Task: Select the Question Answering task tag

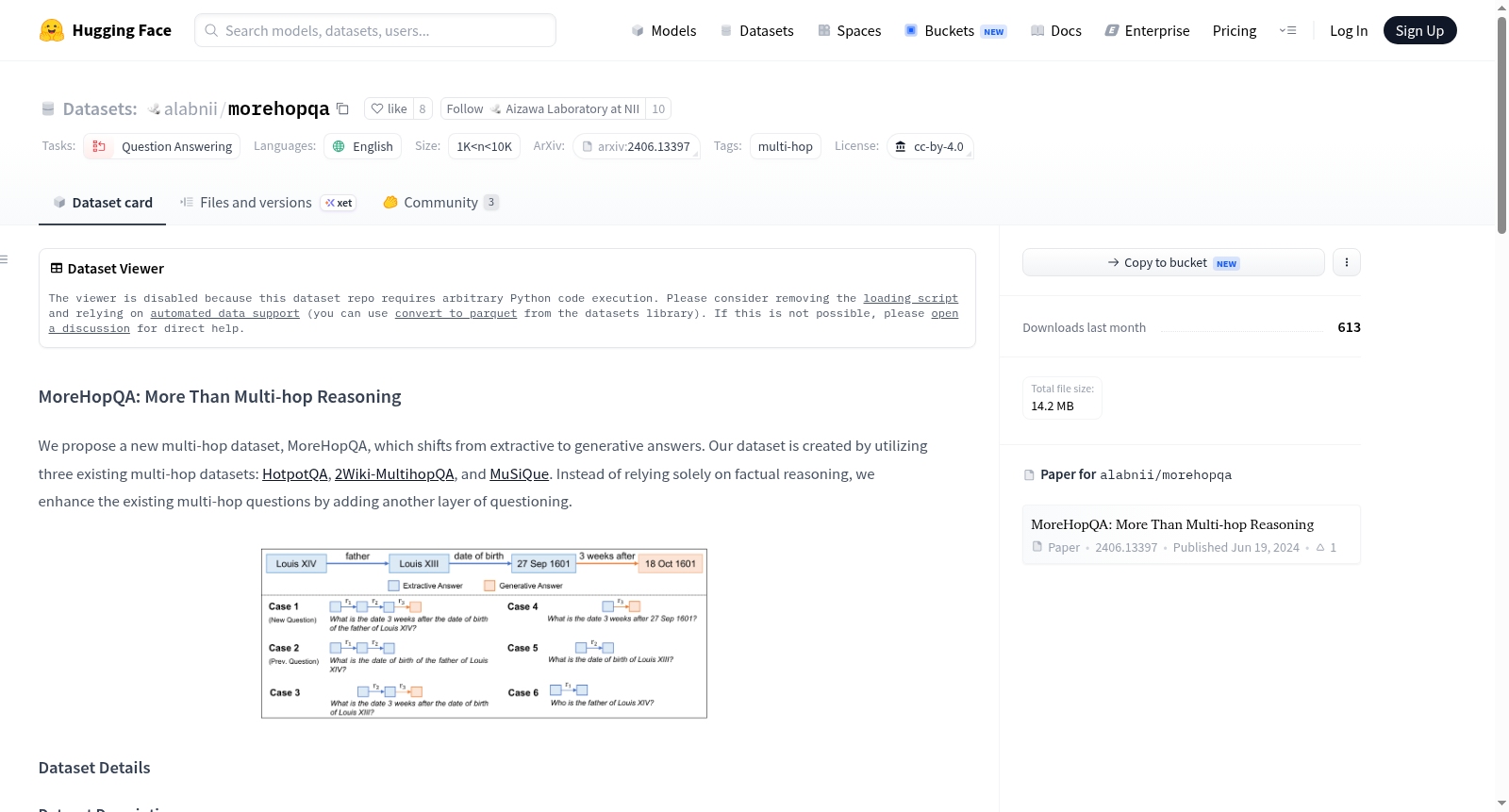Action: (162, 146)
